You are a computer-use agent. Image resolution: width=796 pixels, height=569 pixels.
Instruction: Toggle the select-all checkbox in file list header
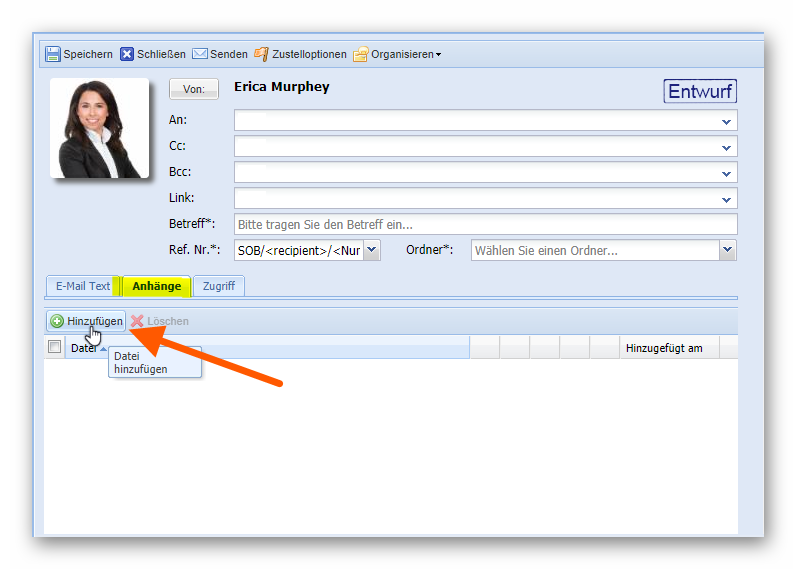55,347
